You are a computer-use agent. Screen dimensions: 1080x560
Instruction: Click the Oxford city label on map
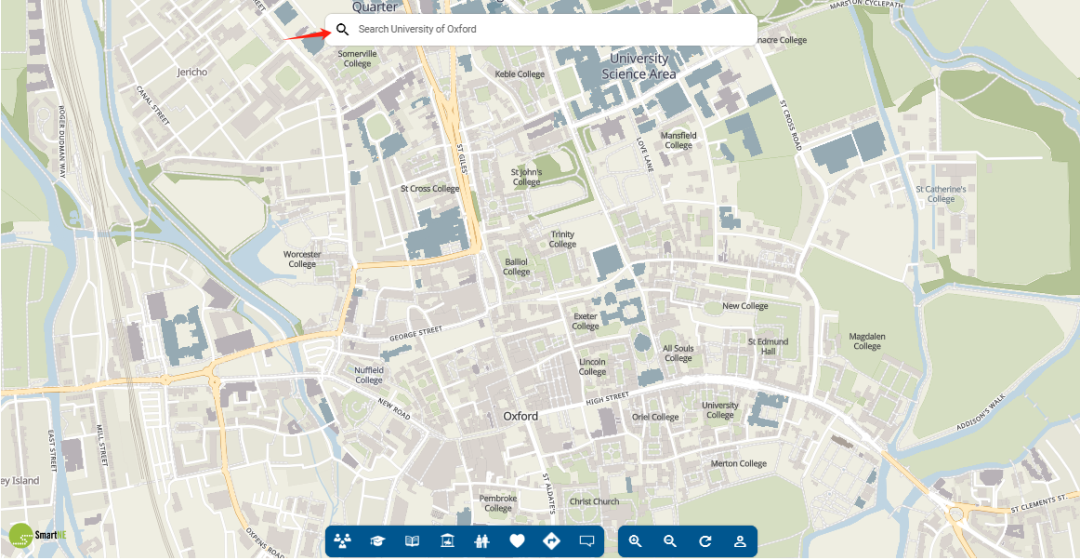coord(521,416)
